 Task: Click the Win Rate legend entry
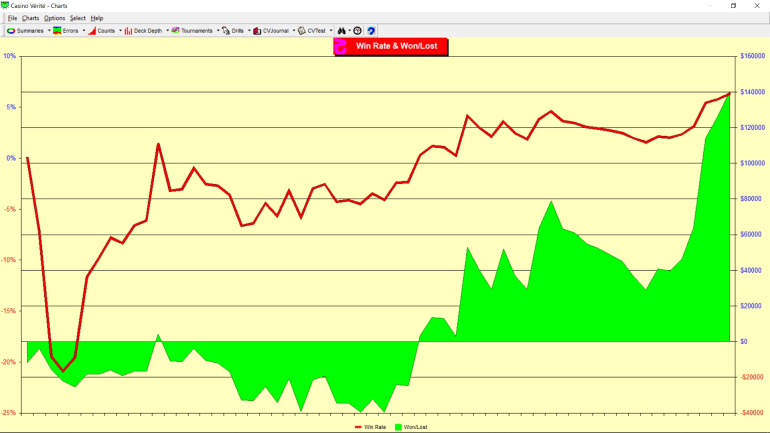372,427
